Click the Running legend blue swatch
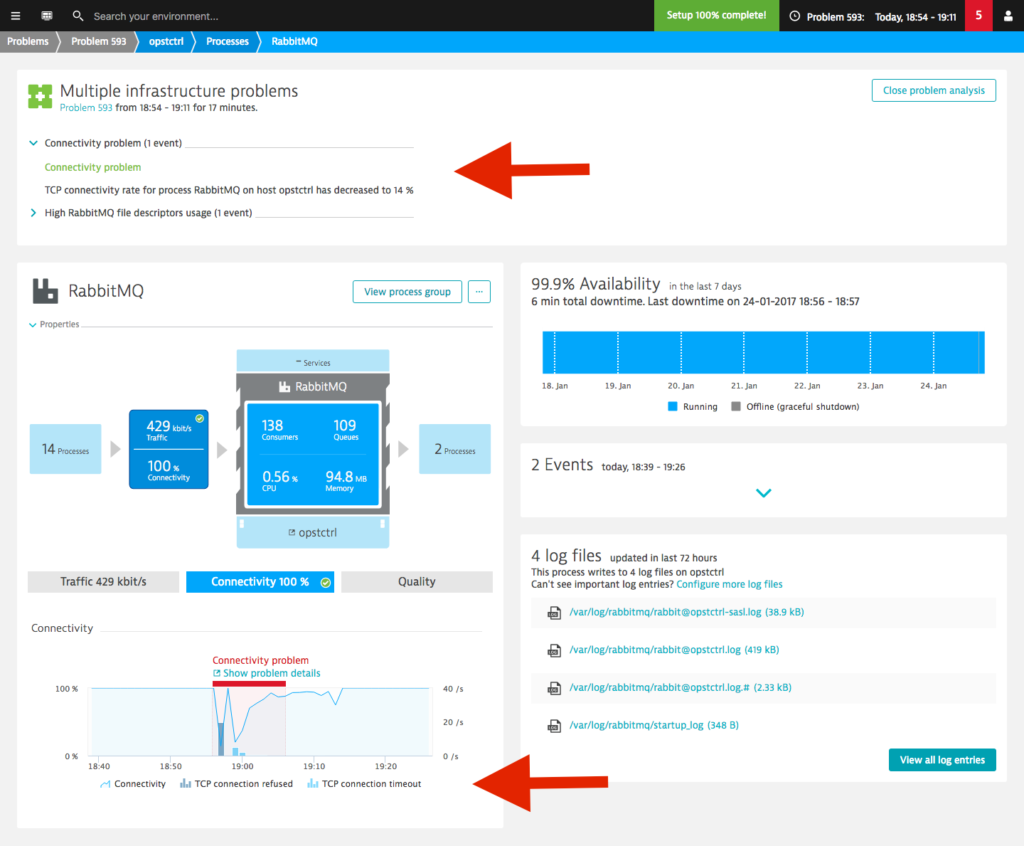This screenshot has height=846, width=1024. [x=673, y=406]
